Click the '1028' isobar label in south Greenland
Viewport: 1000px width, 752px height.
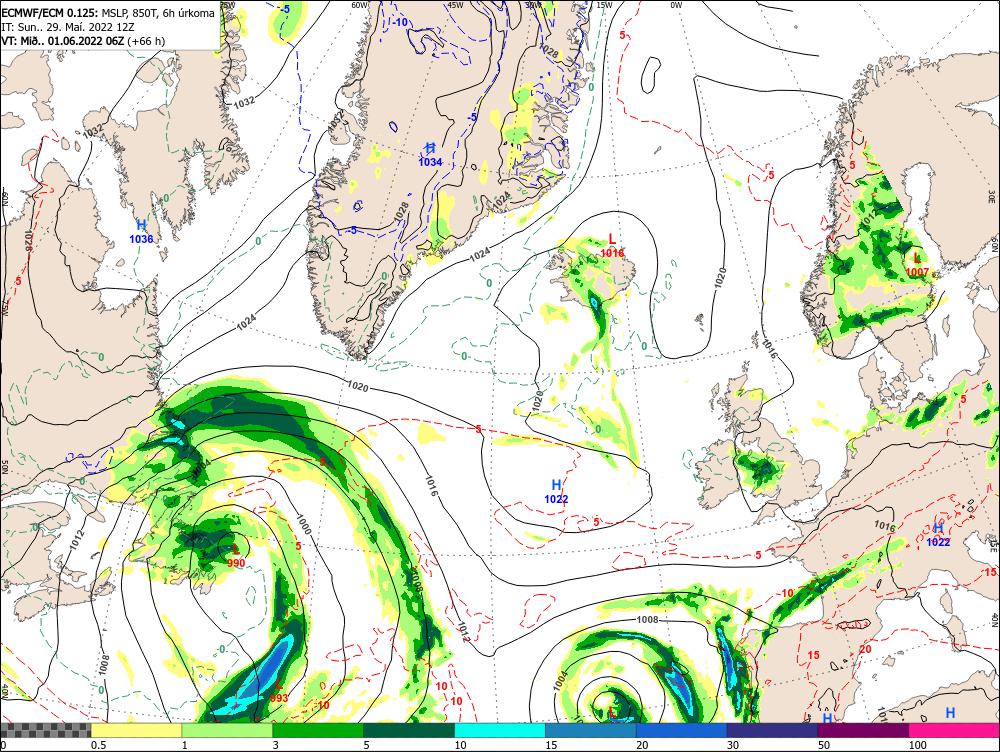[x=401, y=211]
